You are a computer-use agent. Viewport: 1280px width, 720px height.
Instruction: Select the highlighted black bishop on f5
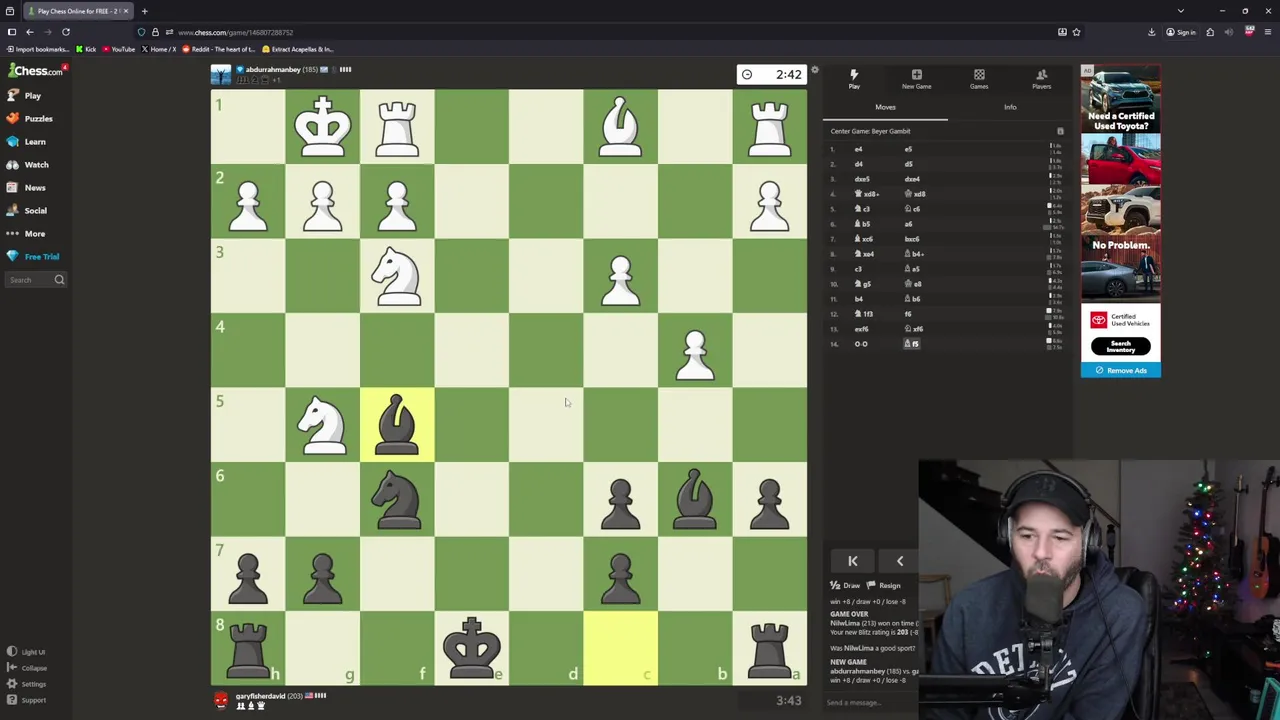tap(397, 425)
